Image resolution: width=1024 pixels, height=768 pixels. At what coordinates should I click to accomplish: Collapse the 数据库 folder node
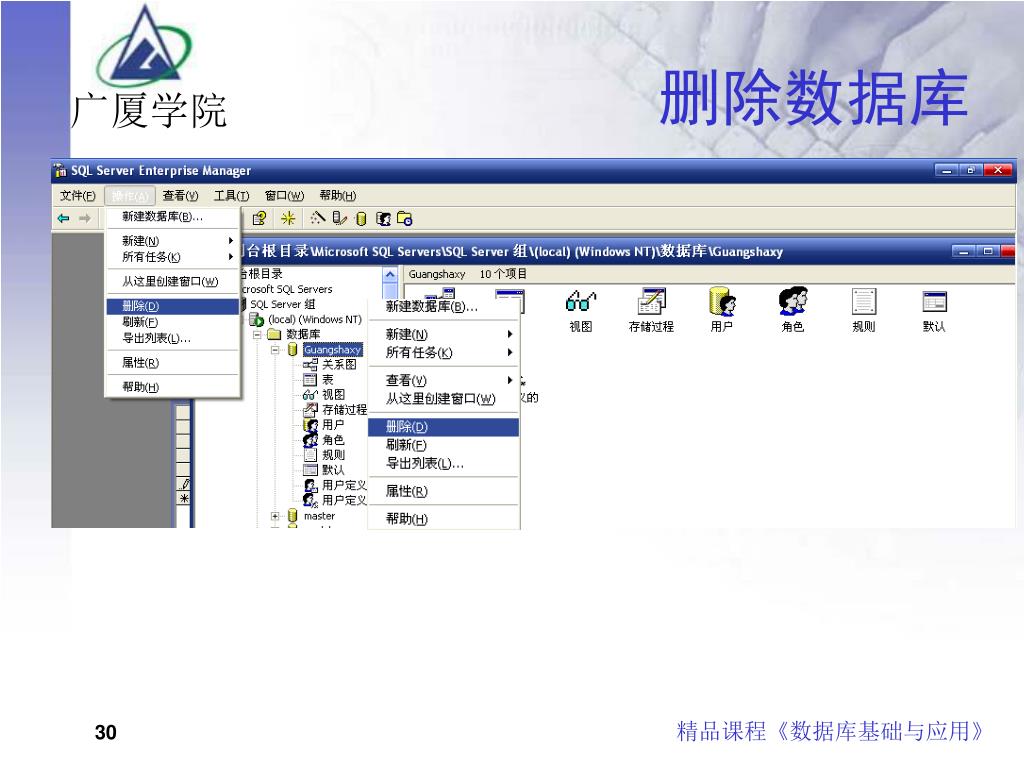point(257,334)
